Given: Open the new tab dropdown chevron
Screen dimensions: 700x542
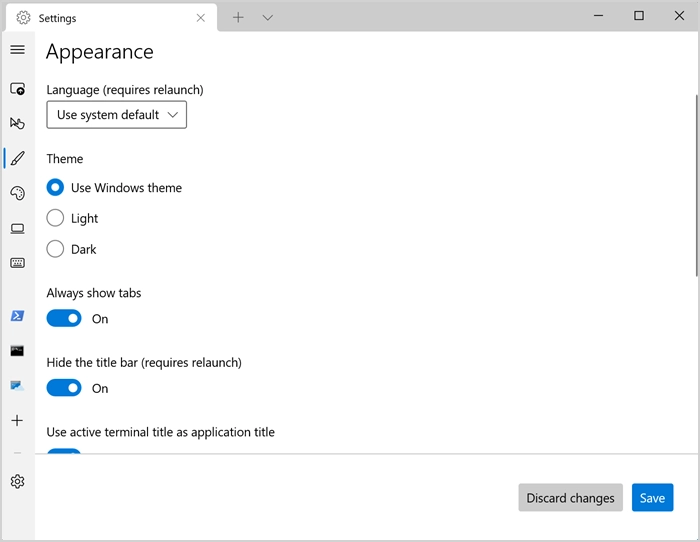Looking at the screenshot, I should [x=267, y=17].
